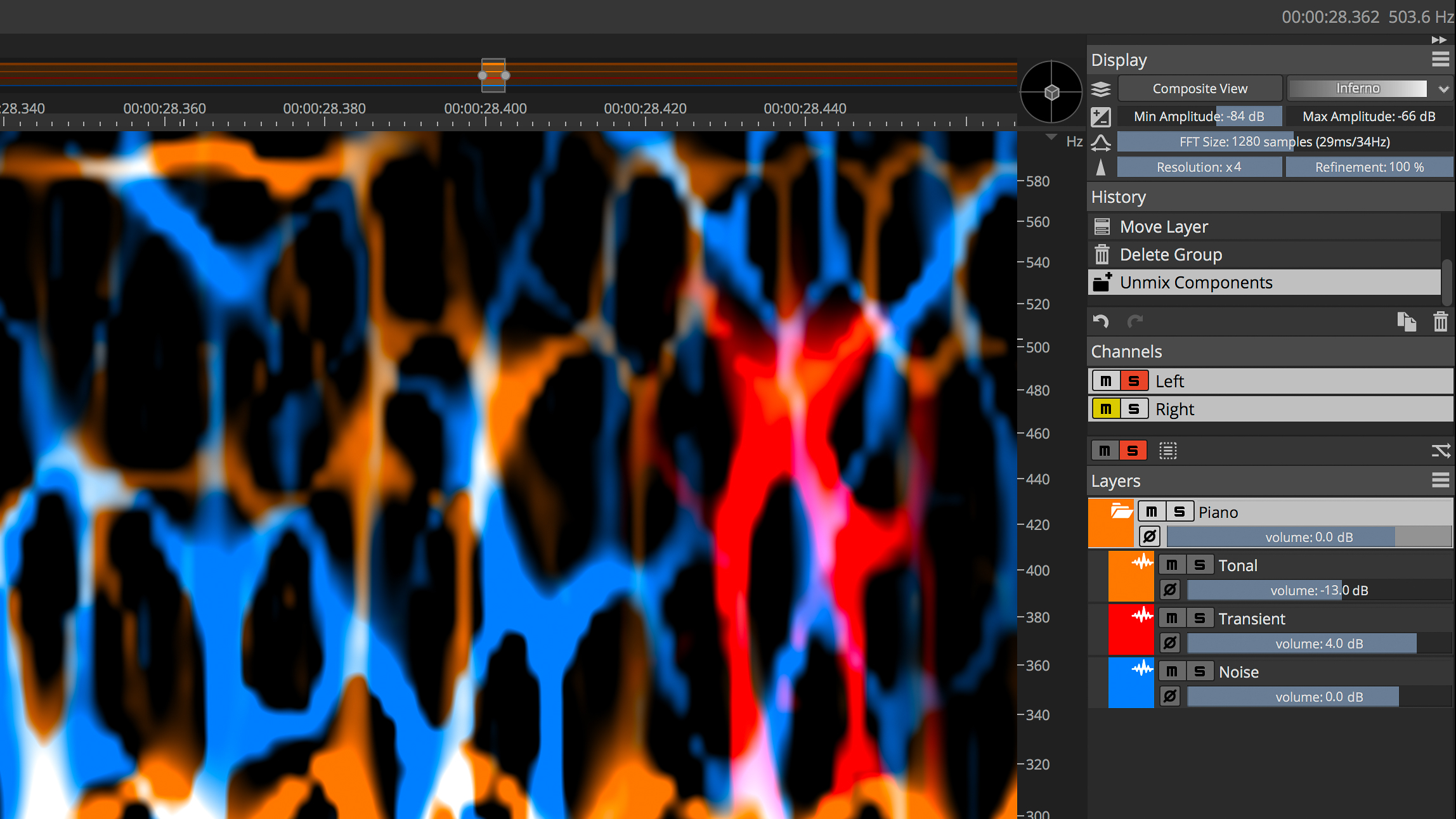Solo the Noise layer
1456x819 pixels.
pos(1199,671)
